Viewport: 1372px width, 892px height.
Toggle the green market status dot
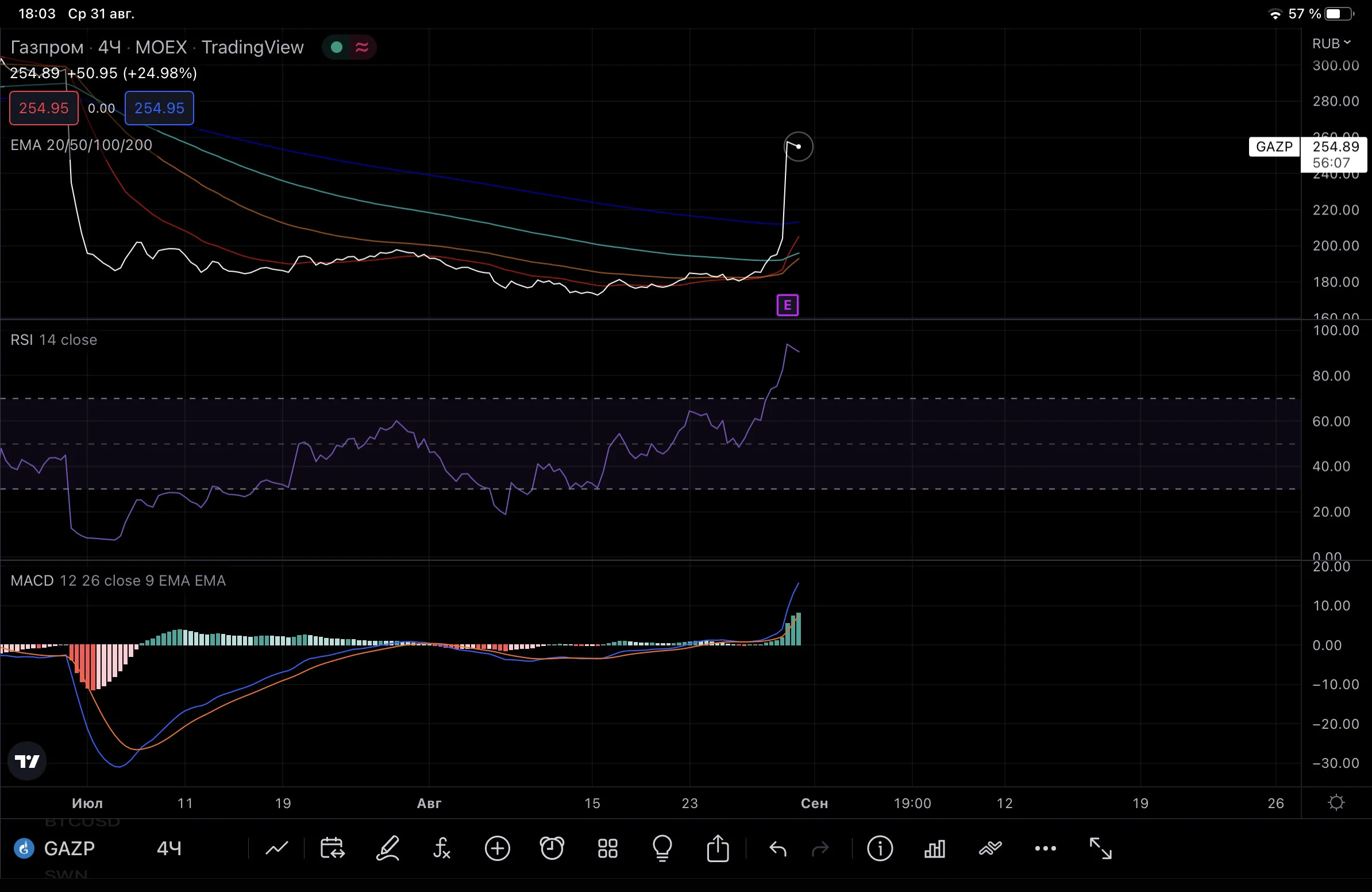pos(337,47)
